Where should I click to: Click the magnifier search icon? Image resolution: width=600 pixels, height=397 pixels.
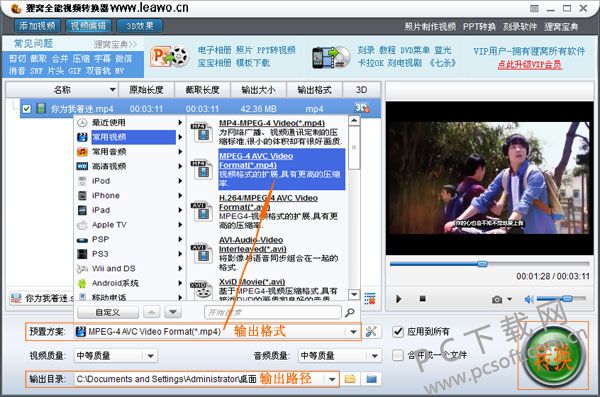(x=349, y=312)
